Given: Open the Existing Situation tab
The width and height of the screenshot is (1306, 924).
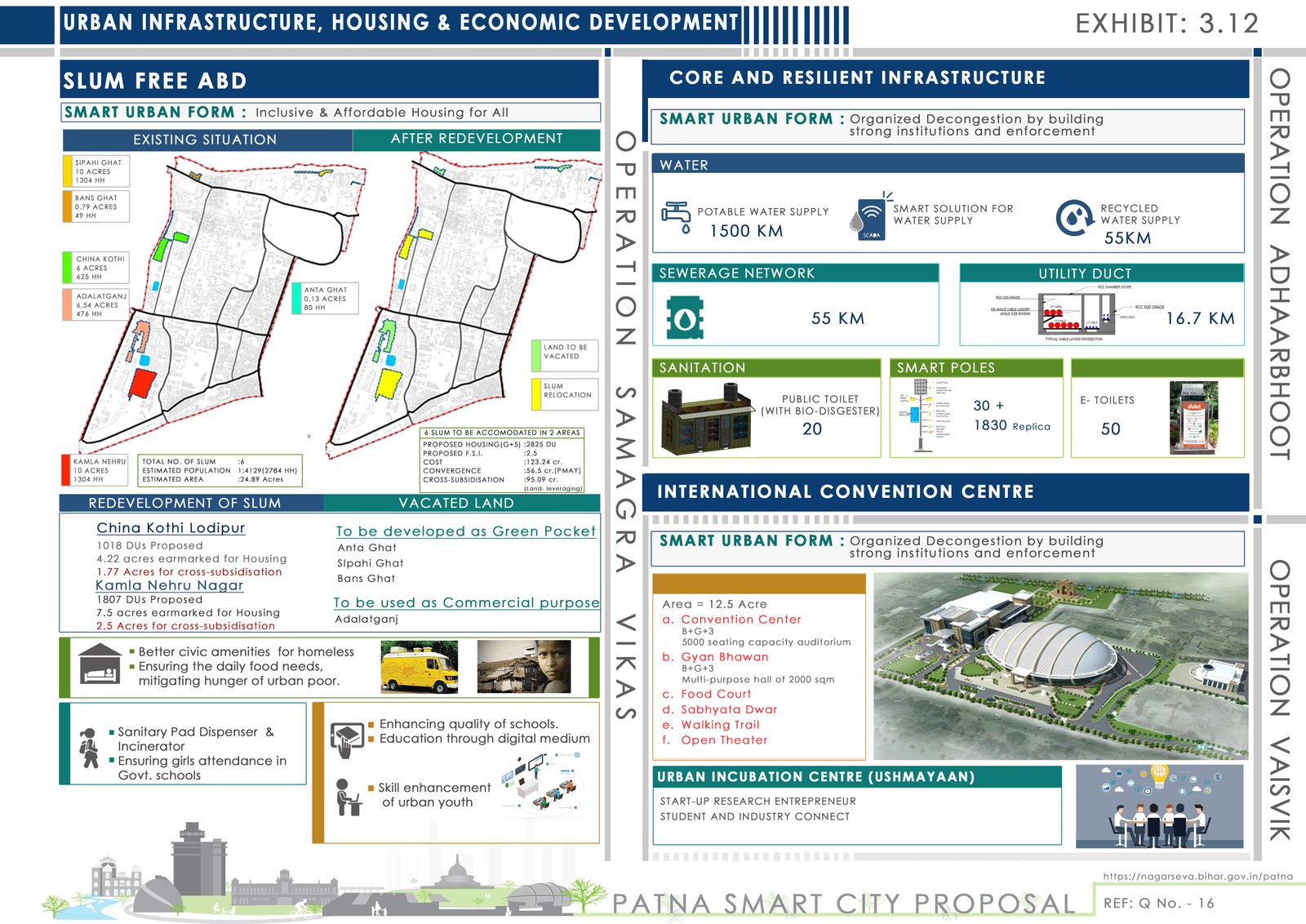Looking at the screenshot, I should tap(206, 139).
